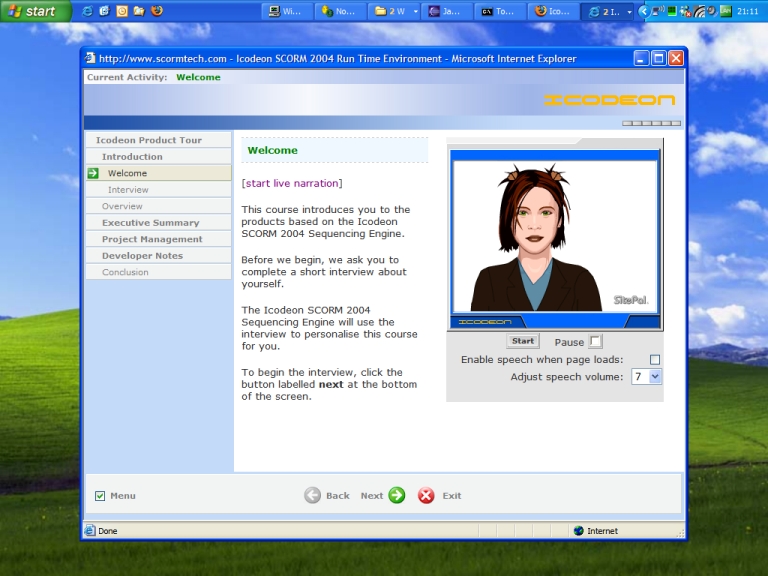Launch Outlook Express from Quick Launch
The width and height of the screenshot is (768, 576).
pyautogui.click(x=104, y=11)
